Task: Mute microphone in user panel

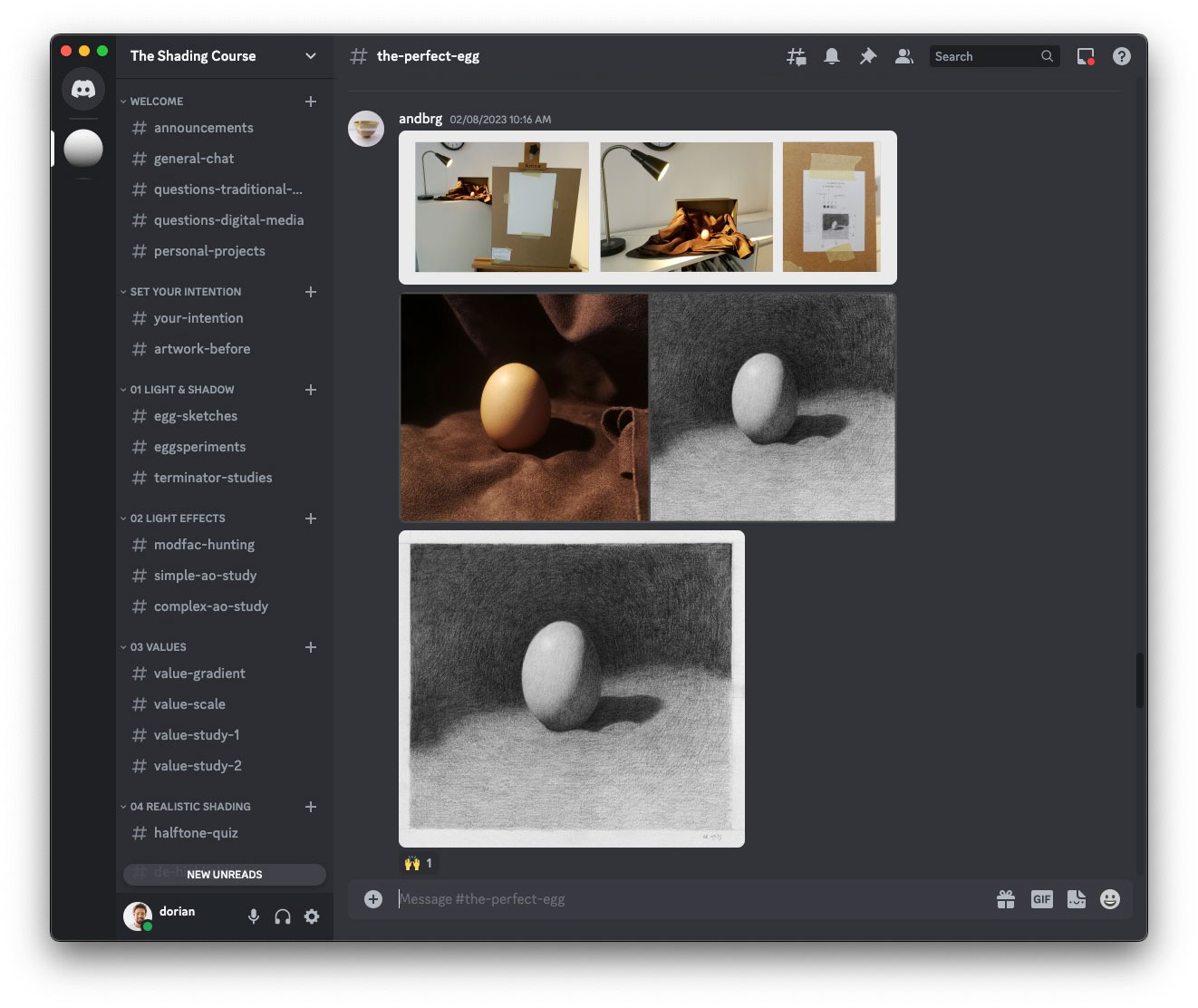Action: (x=254, y=916)
